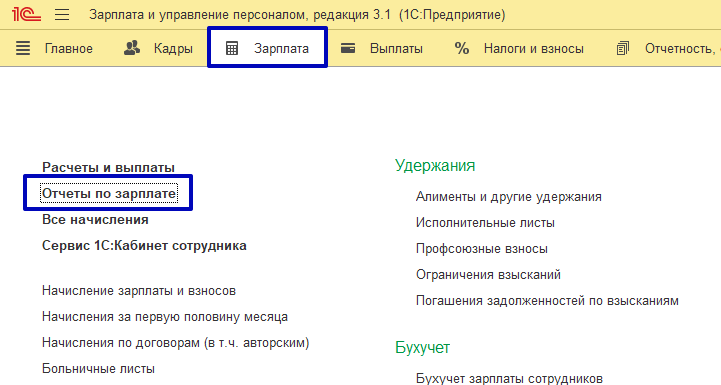Image resolution: width=721 pixels, height=385 pixels.
Task: Switch to the Кадры section
Action: click(x=173, y=49)
